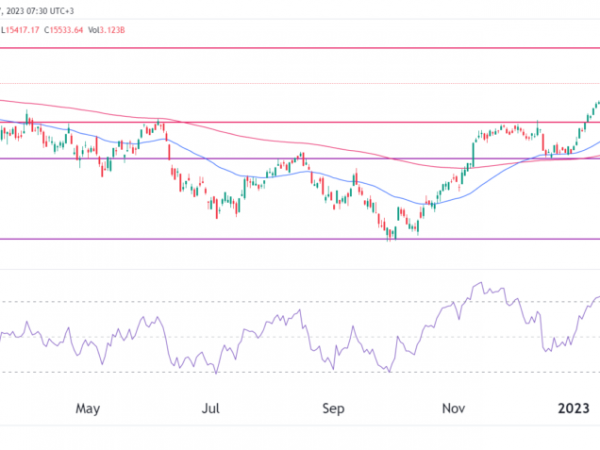Click the Nov label on time axis
Screen dimensions: 600x450
[x=453, y=408]
